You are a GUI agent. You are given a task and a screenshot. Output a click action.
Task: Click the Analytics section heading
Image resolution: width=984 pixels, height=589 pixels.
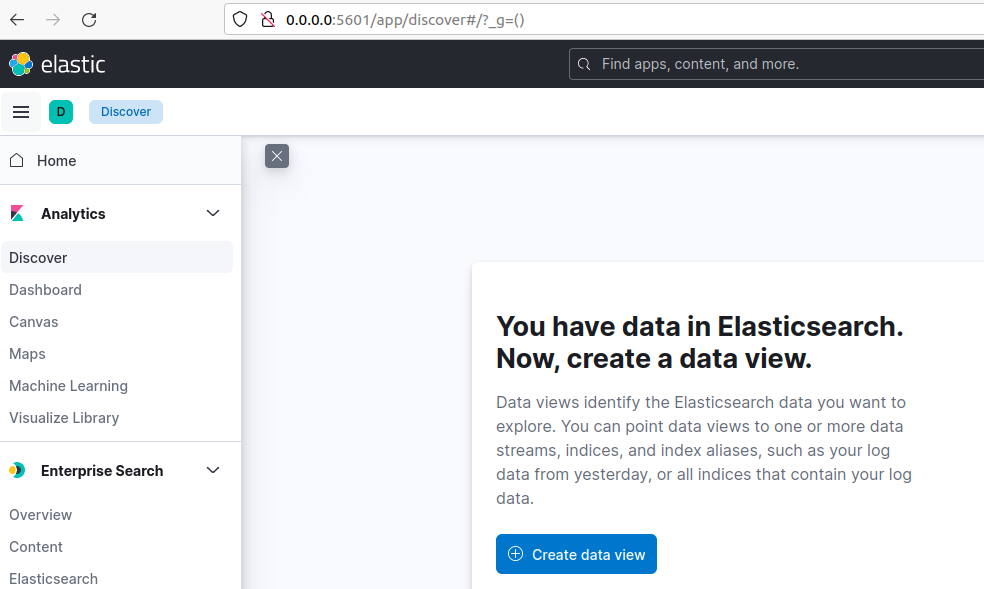(73, 214)
